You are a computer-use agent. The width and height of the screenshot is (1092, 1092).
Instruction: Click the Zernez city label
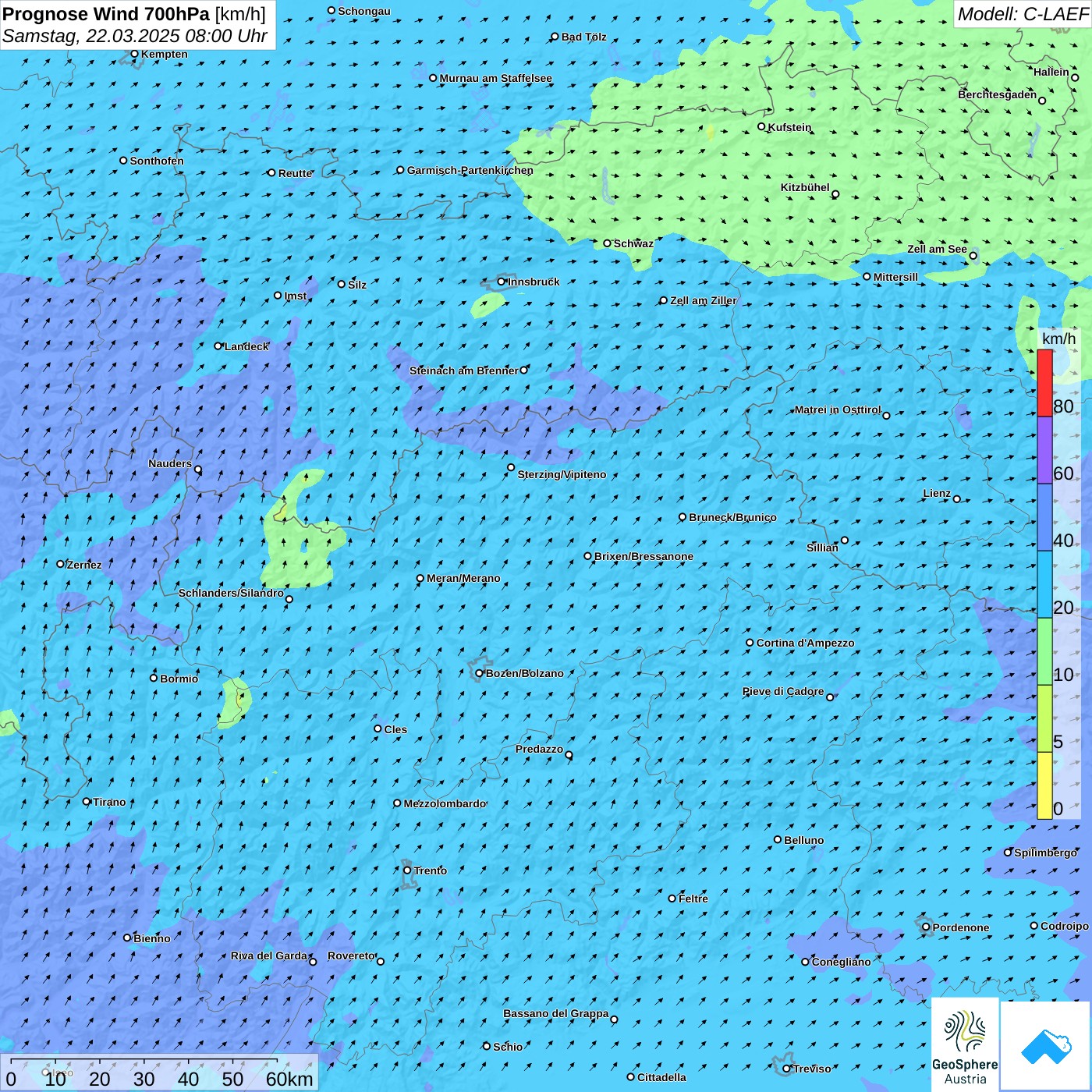(84, 565)
